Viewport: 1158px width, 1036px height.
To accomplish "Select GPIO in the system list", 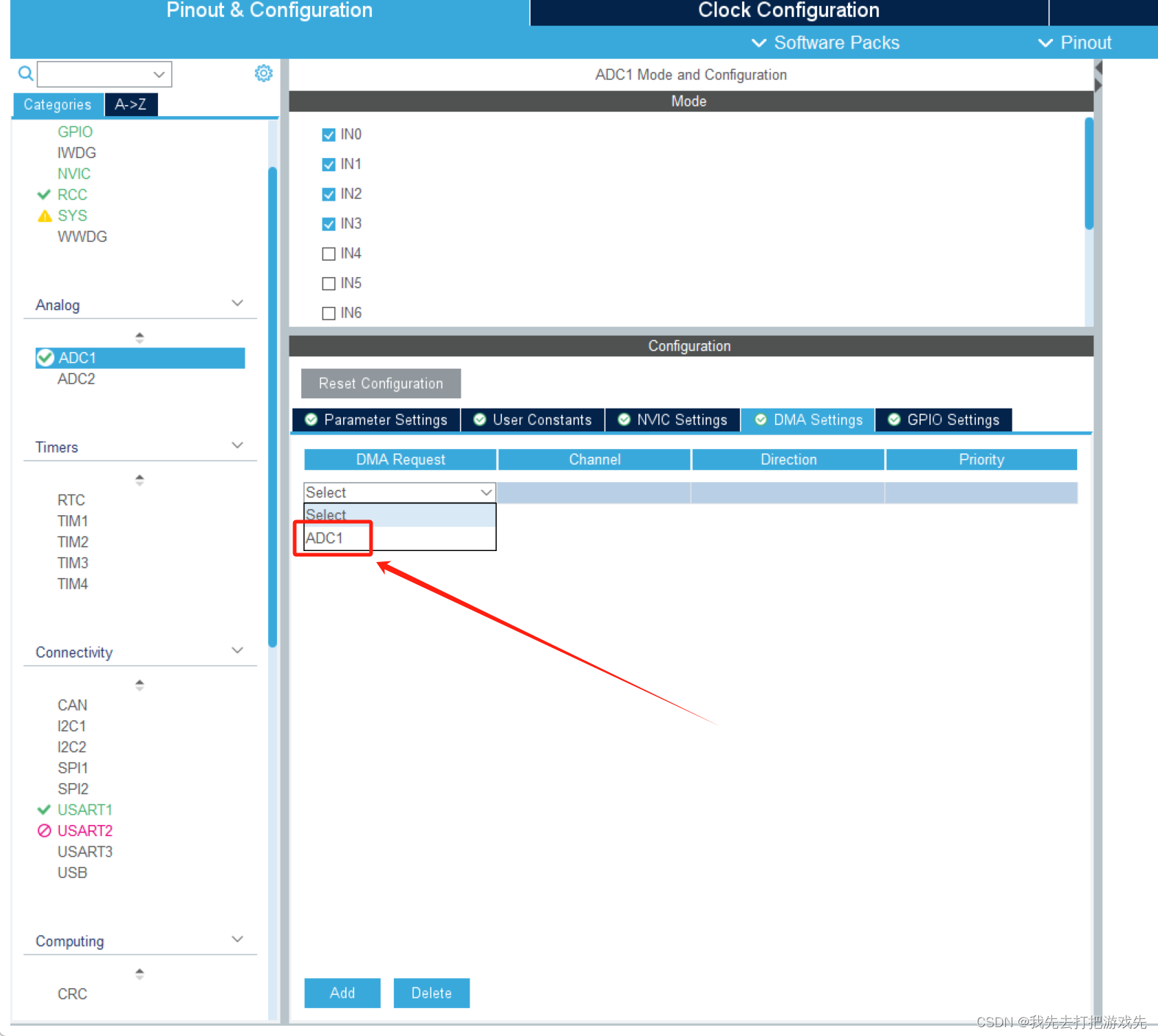I will 75,132.
